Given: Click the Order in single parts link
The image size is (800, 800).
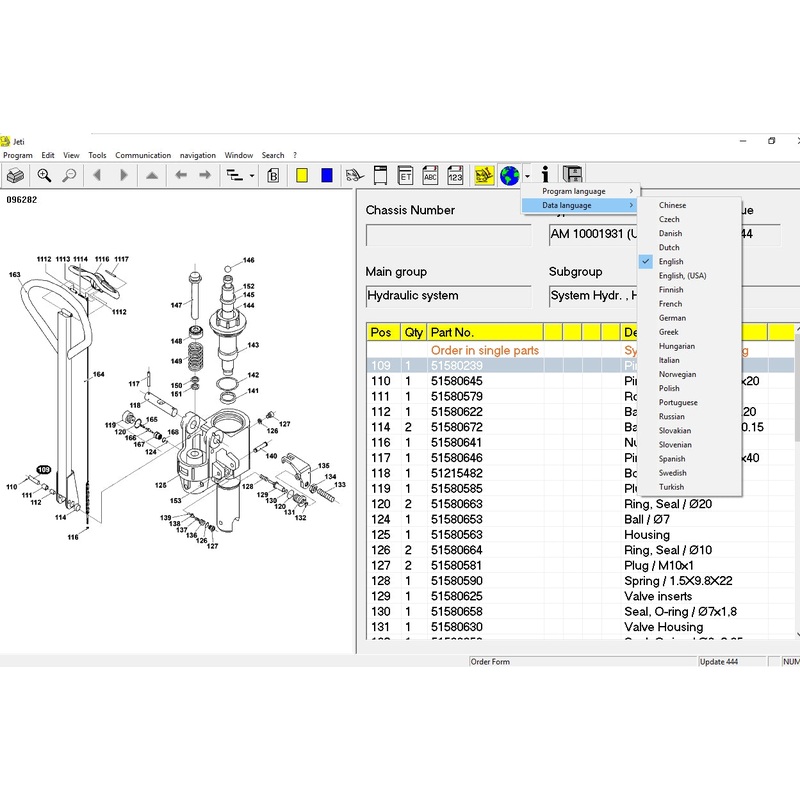Looking at the screenshot, I should (485, 351).
